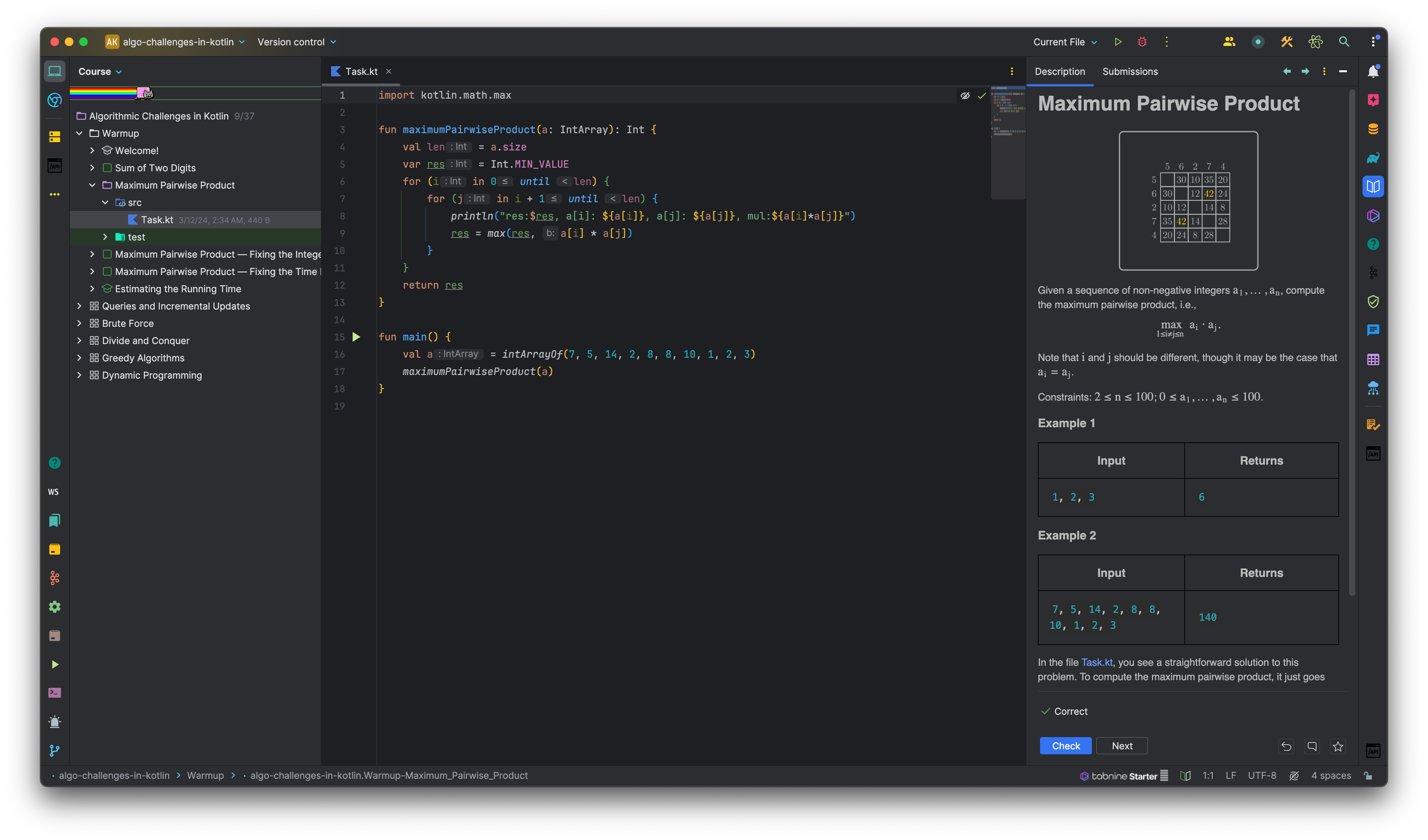Select the Task.kt editor tab
This screenshot has height=840, width=1428.
click(361, 71)
